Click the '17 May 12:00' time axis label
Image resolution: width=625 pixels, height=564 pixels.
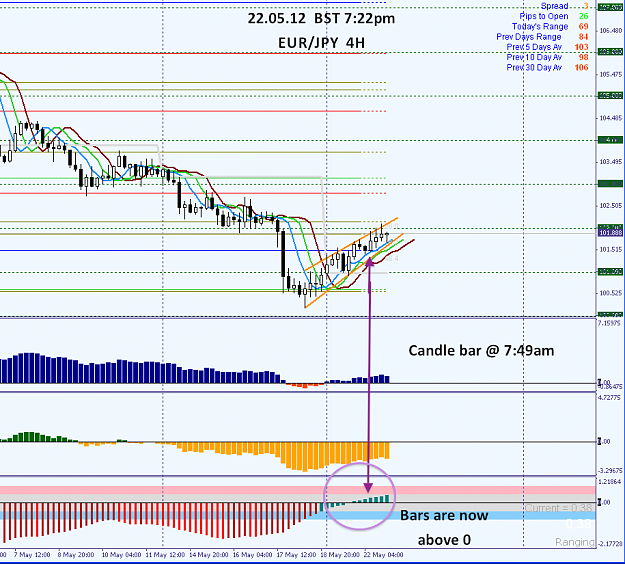(296, 555)
